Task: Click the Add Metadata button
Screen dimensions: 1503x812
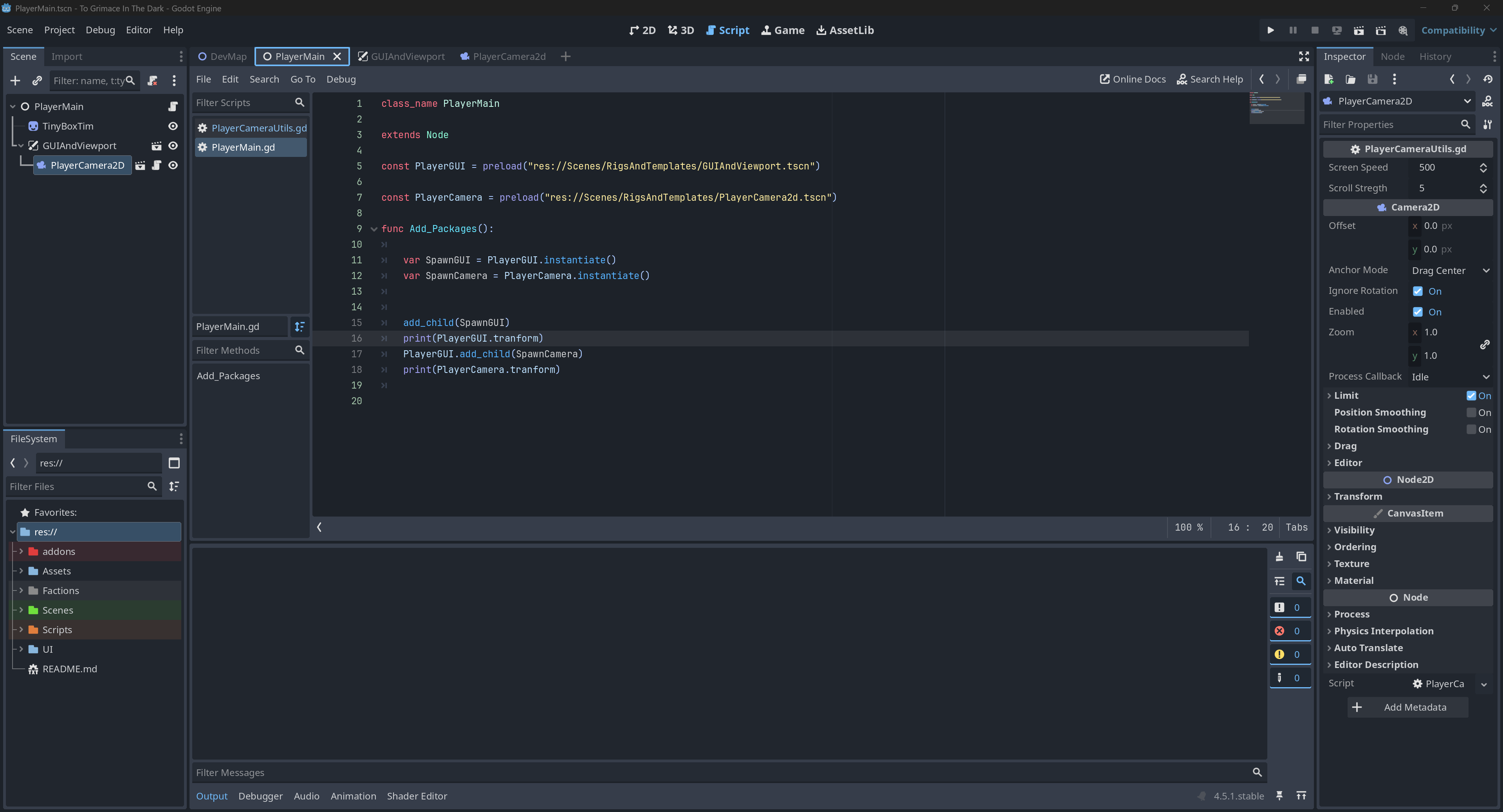Action: pyautogui.click(x=1407, y=707)
